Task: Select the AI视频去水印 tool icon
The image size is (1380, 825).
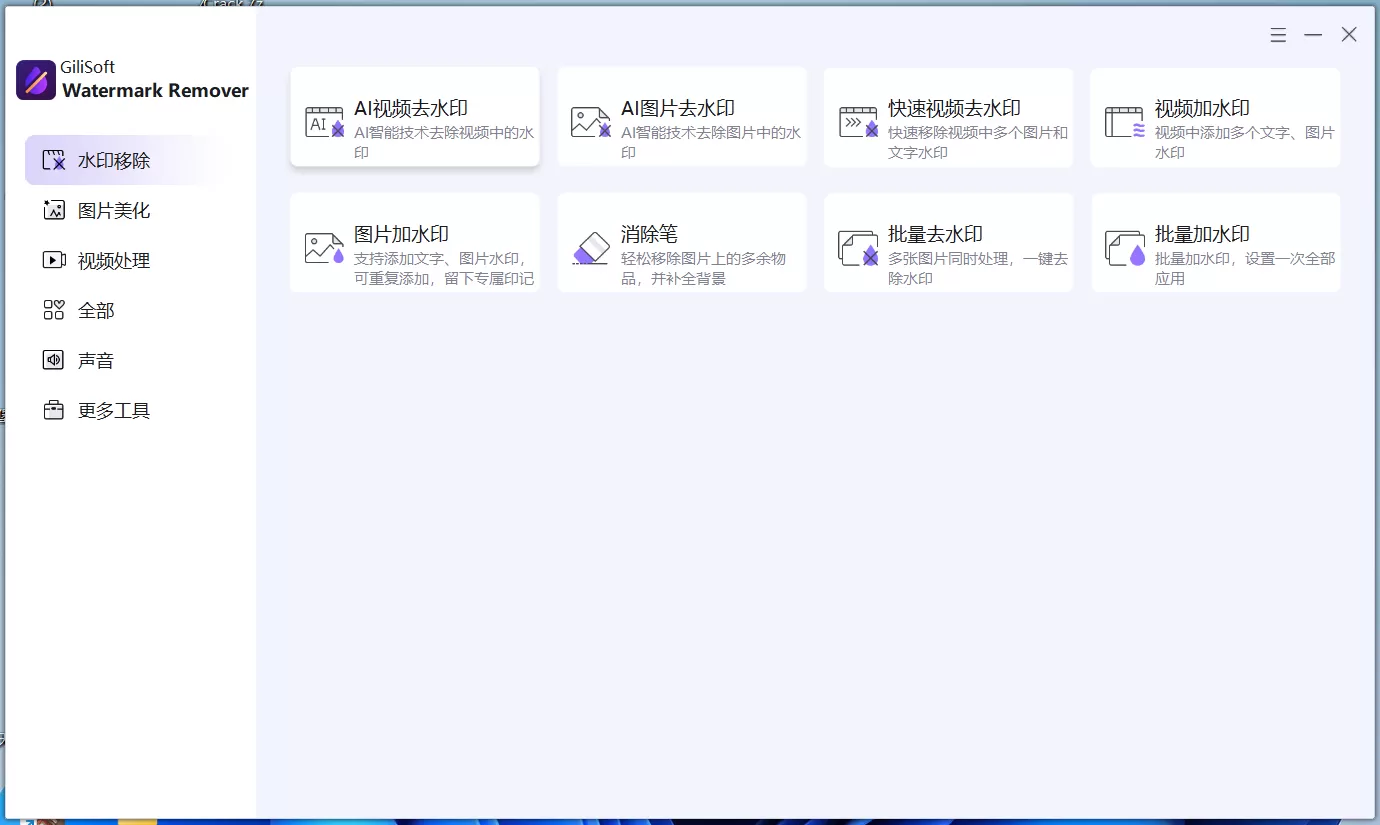Action: [x=323, y=118]
